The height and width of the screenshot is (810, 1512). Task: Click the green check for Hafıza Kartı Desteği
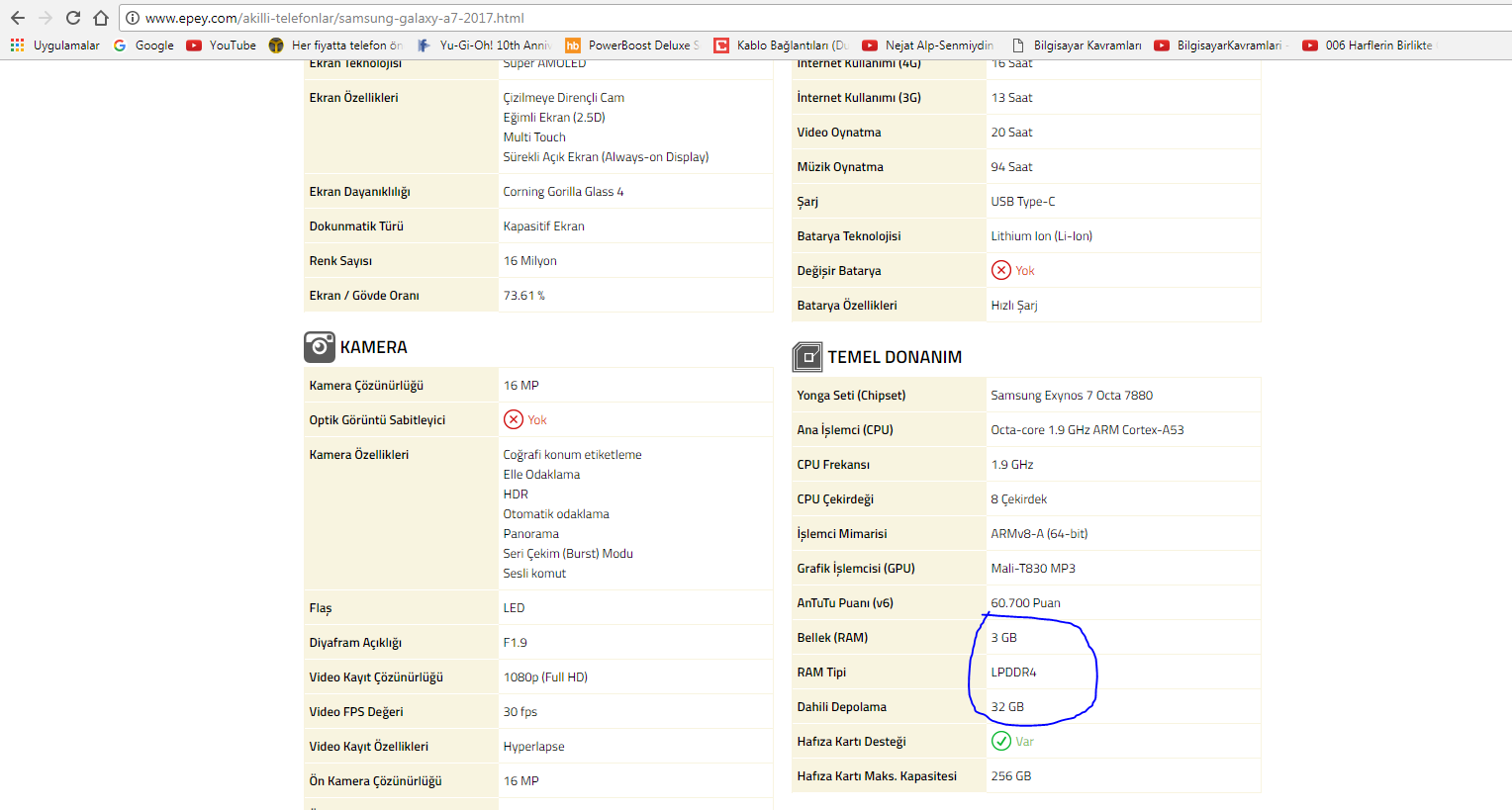point(1001,741)
